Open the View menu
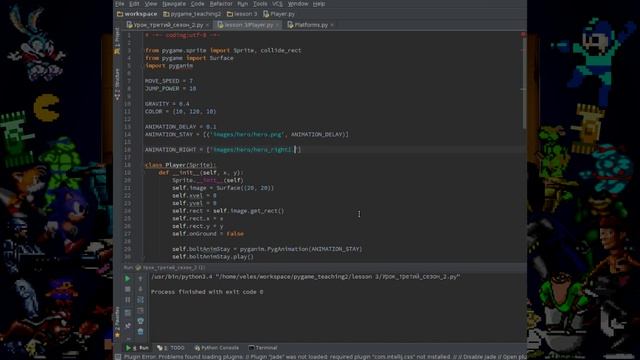Screen dimensions: 640x360 tap(151, 4)
